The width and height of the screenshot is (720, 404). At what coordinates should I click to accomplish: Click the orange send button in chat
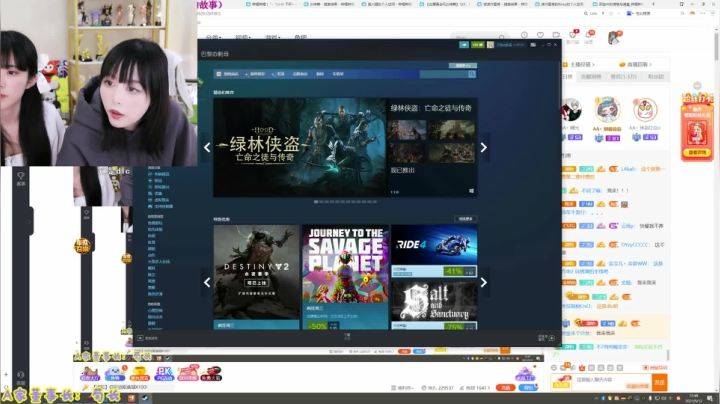click(659, 382)
